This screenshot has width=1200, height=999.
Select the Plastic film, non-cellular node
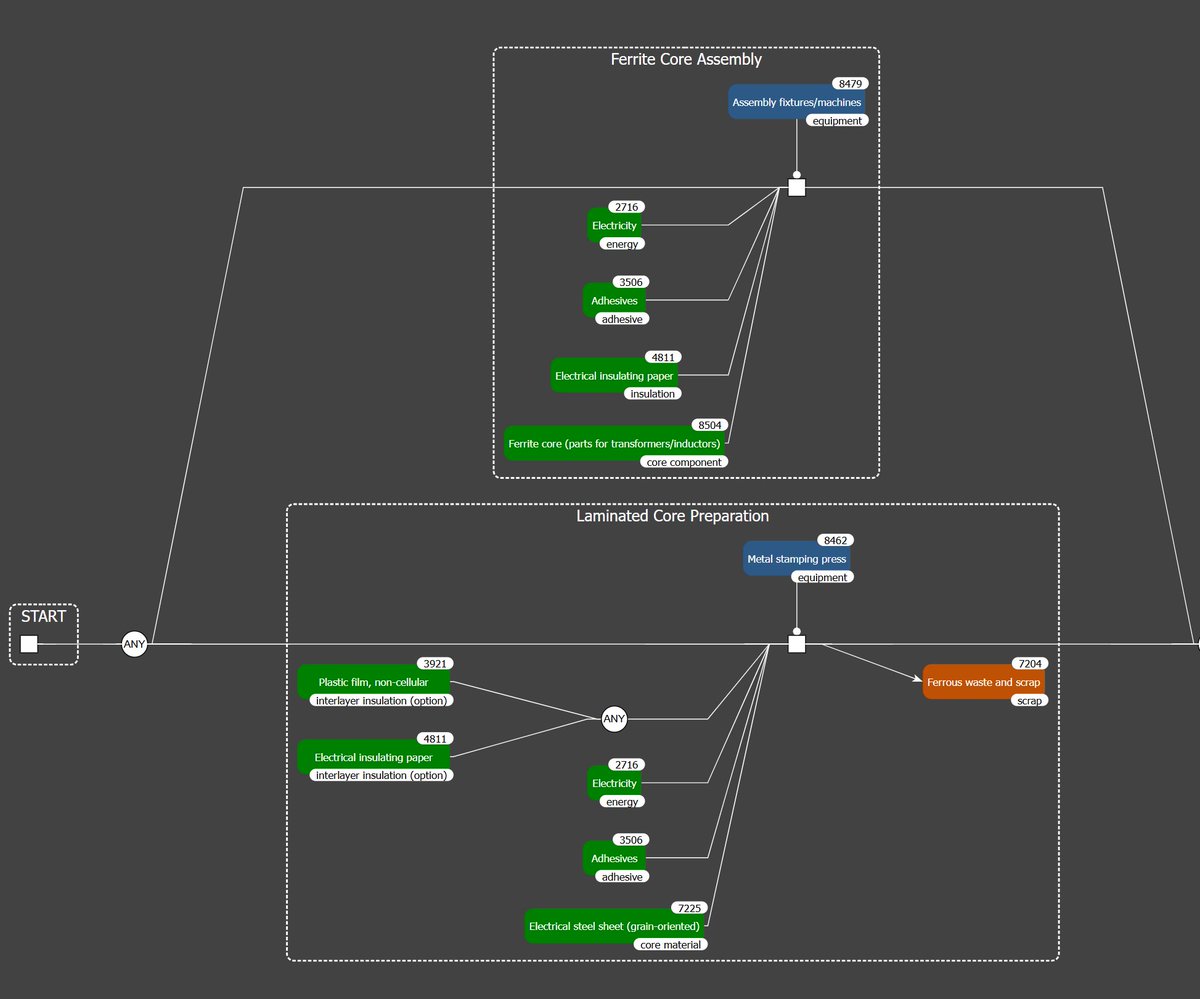point(373,682)
